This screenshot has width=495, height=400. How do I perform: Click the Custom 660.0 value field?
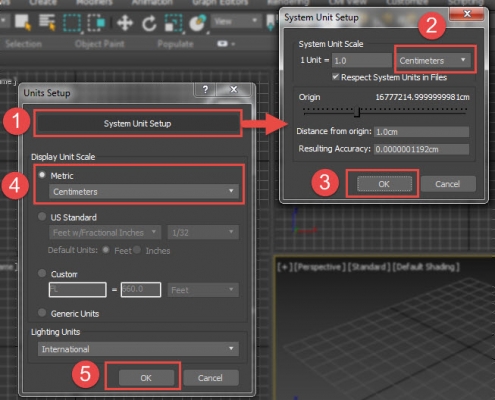pyautogui.click(x=141, y=290)
